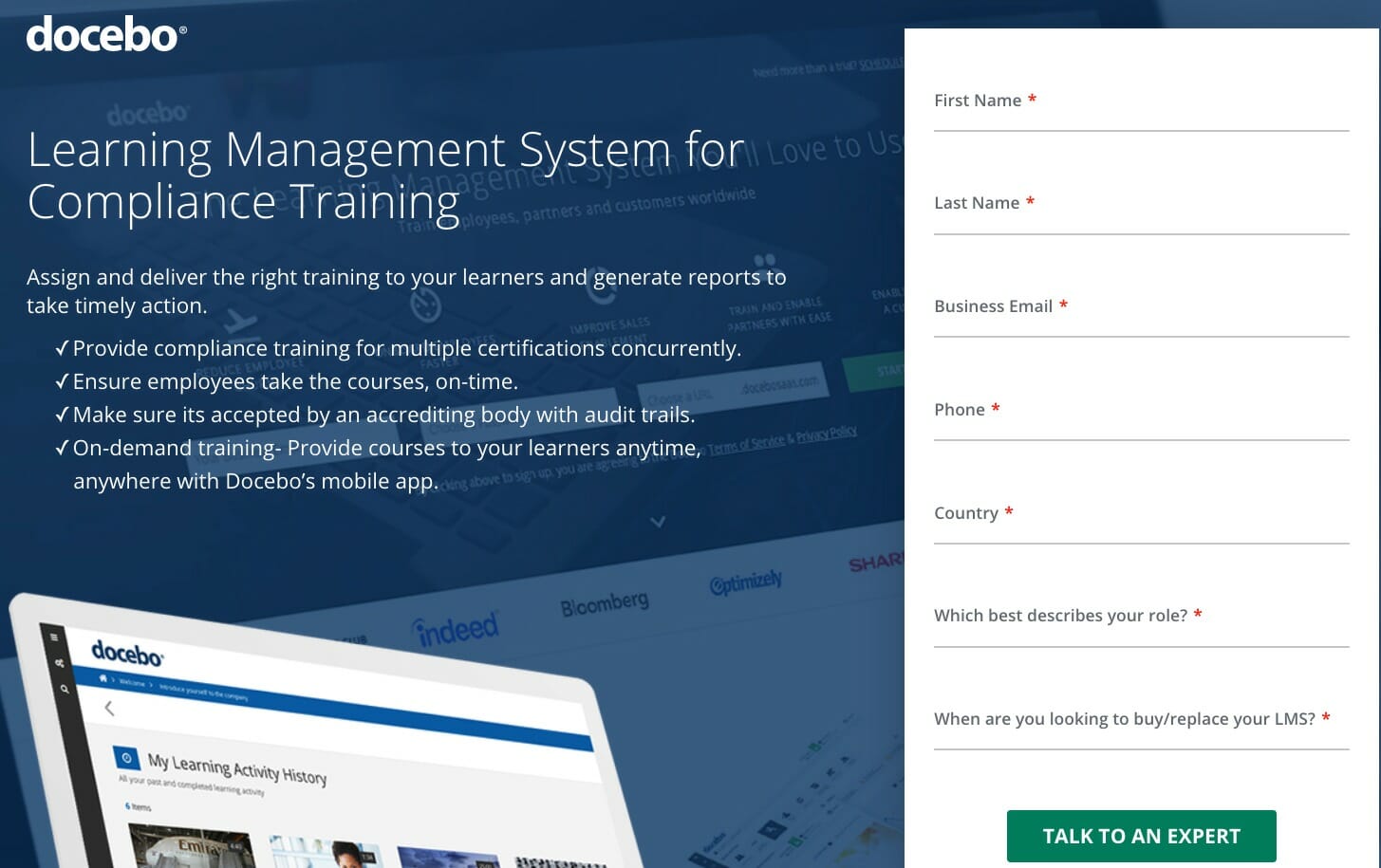Click the back chevron in the tablet mockup
The image size is (1381, 868).
(x=109, y=708)
